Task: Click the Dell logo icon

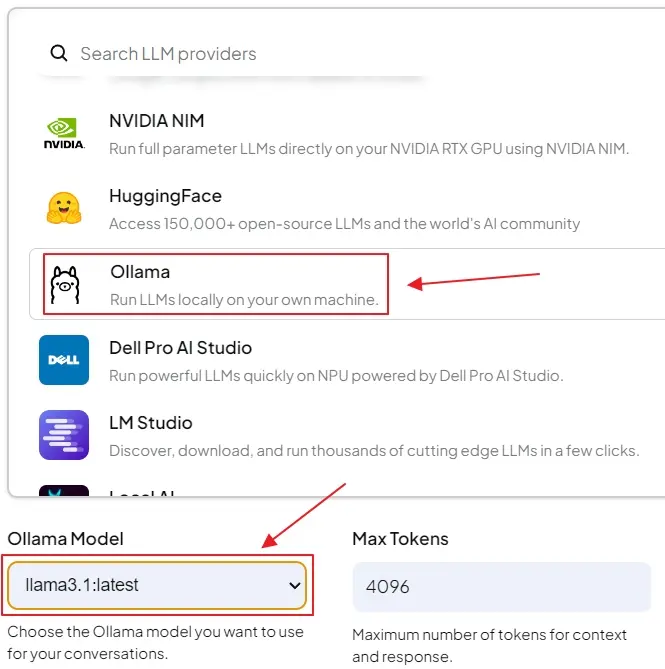Action: pyautogui.click(x=64, y=360)
